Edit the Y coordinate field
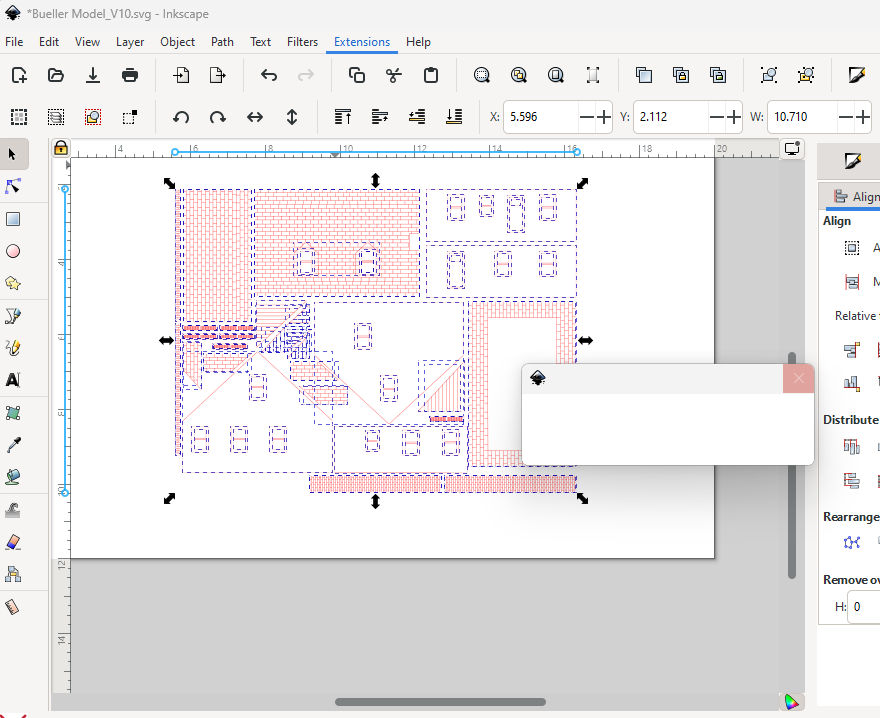The width and height of the screenshot is (880, 718). click(x=671, y=117)
